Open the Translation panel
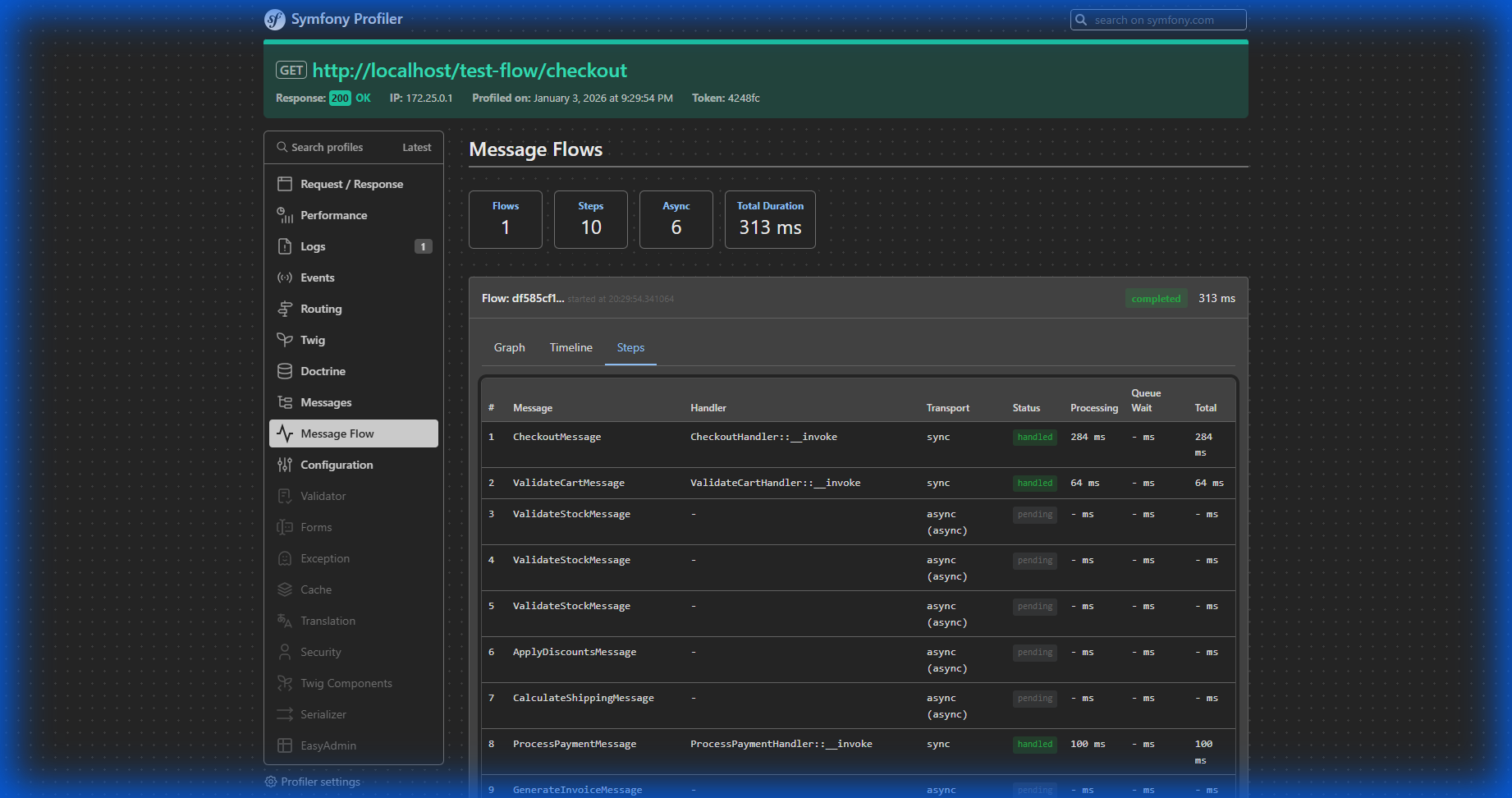Image resolution: width=1512 pixels, height=798 pixels. pyautogui.click(x=328, y=621)
